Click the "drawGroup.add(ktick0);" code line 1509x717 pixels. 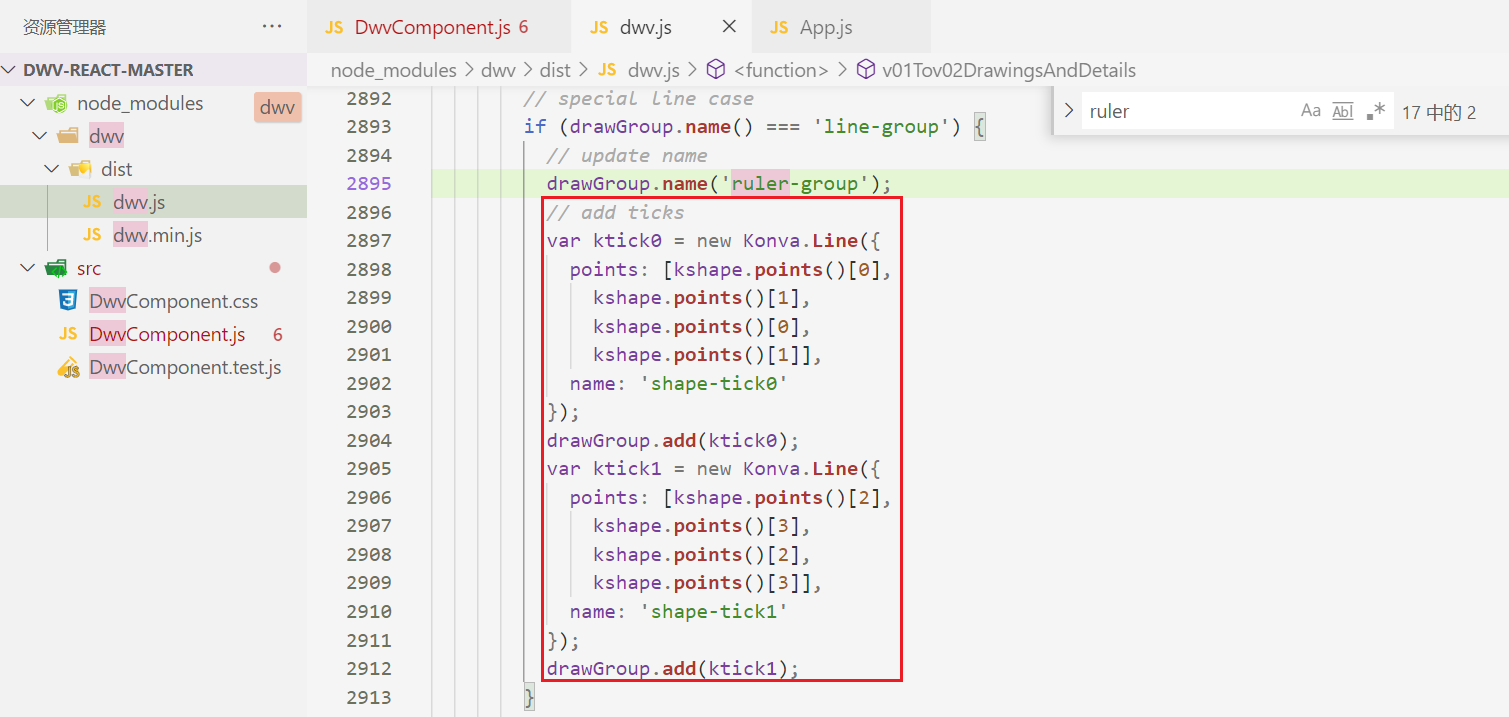click(673, 441)
